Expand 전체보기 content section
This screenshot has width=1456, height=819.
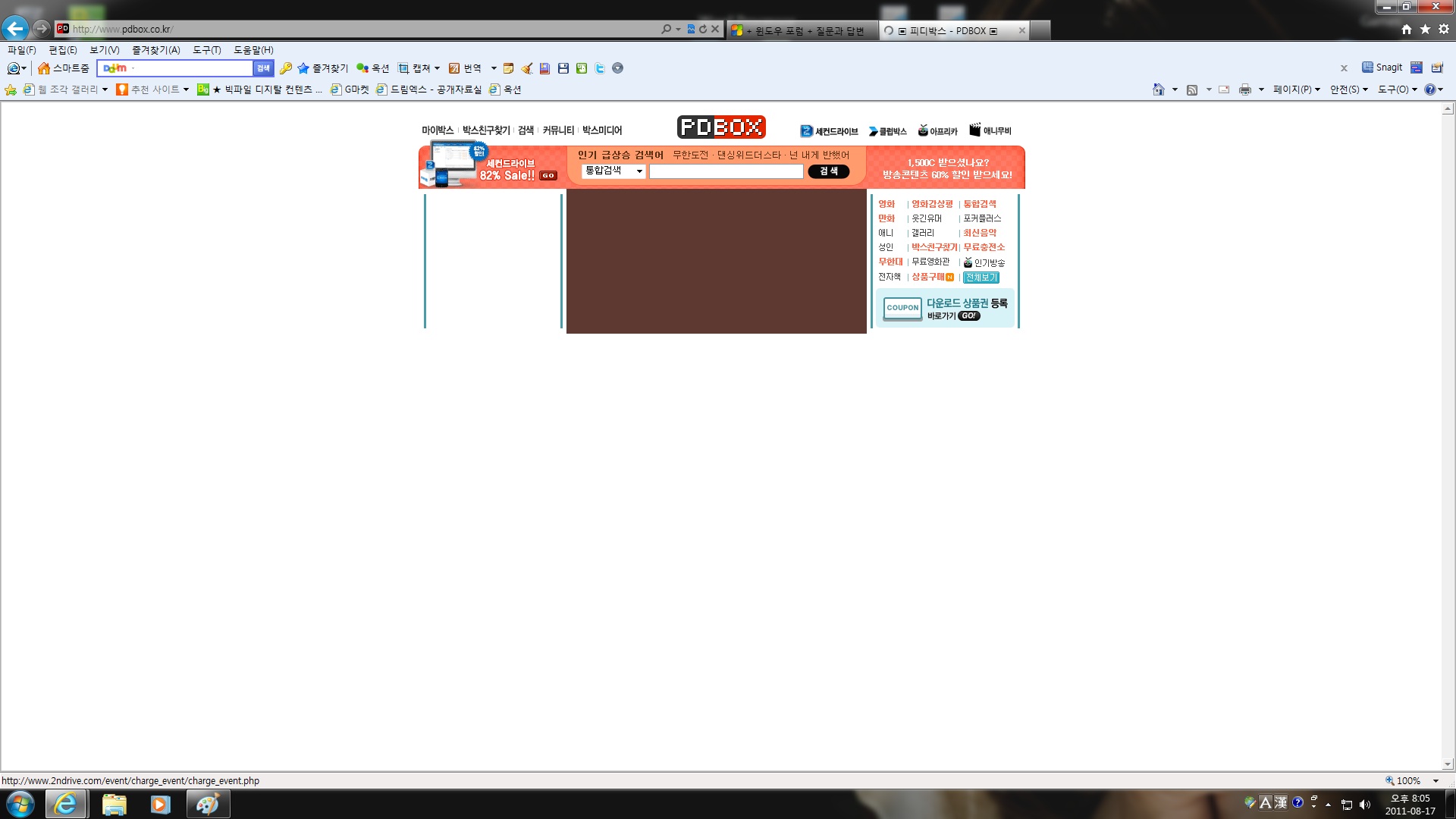(980, 277)
